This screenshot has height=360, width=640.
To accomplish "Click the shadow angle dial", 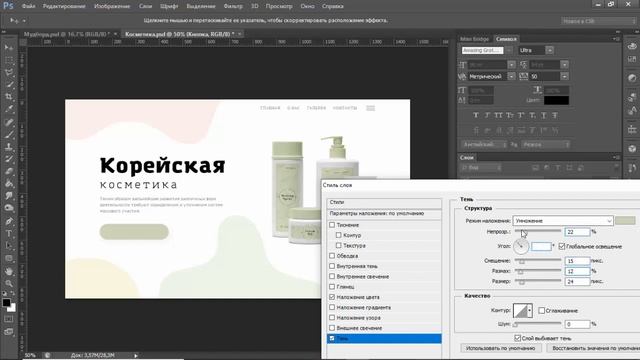I will (x=521, y=246).
